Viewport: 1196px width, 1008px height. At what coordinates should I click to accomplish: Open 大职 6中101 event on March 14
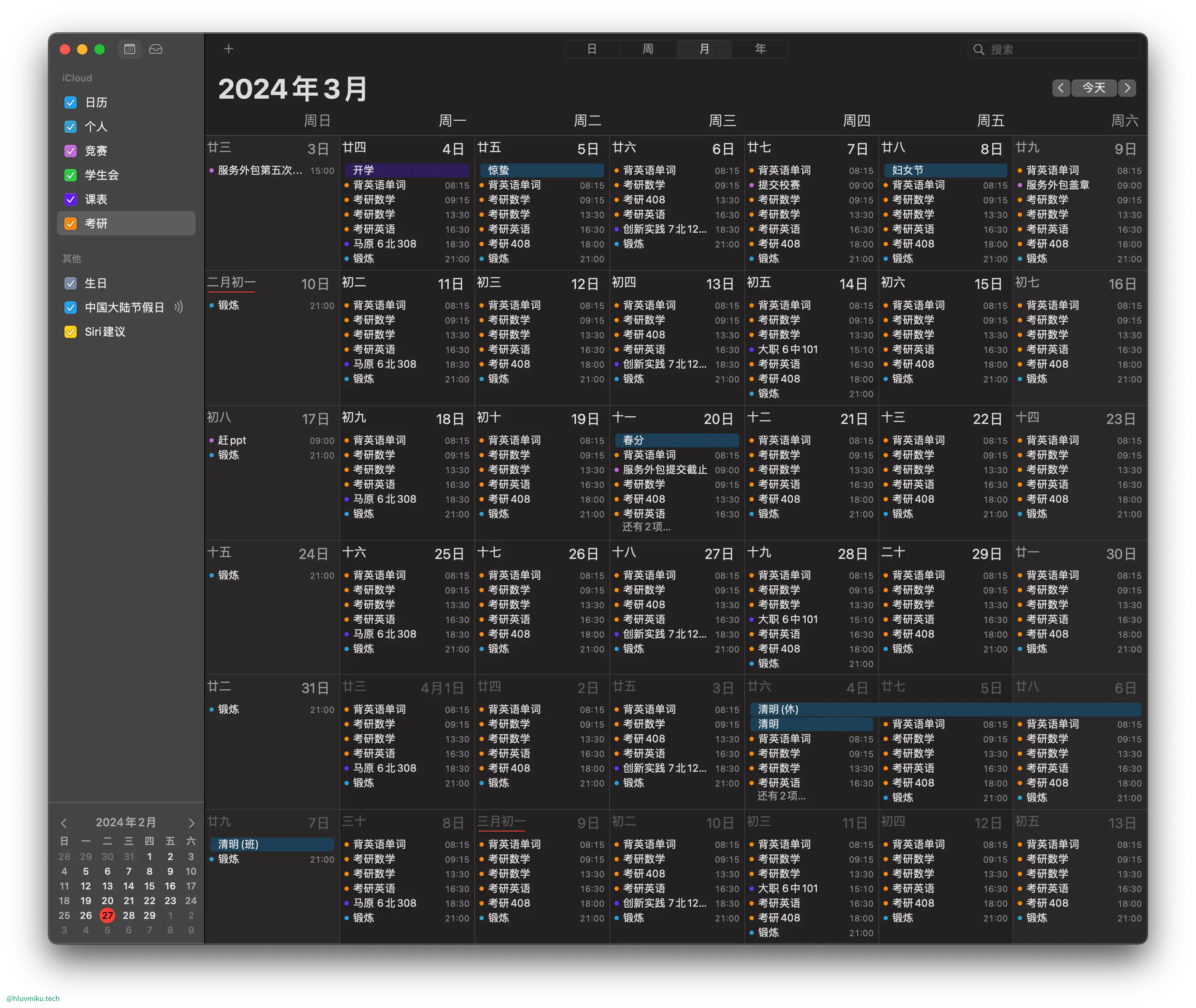811,349
